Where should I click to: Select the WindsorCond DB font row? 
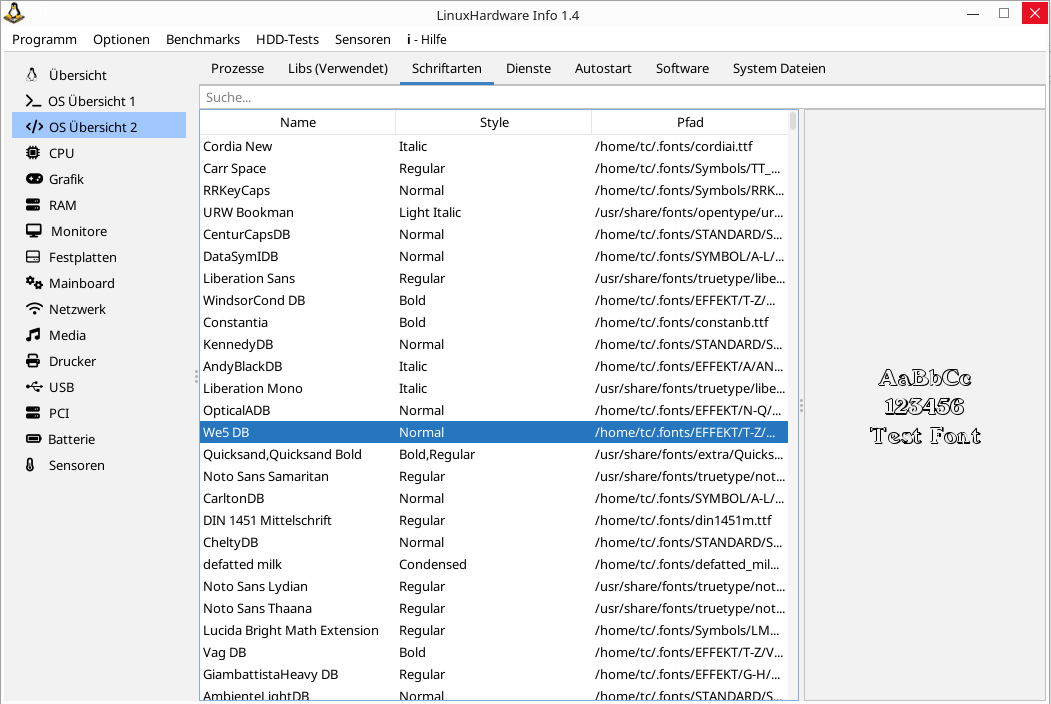(494, 300)
